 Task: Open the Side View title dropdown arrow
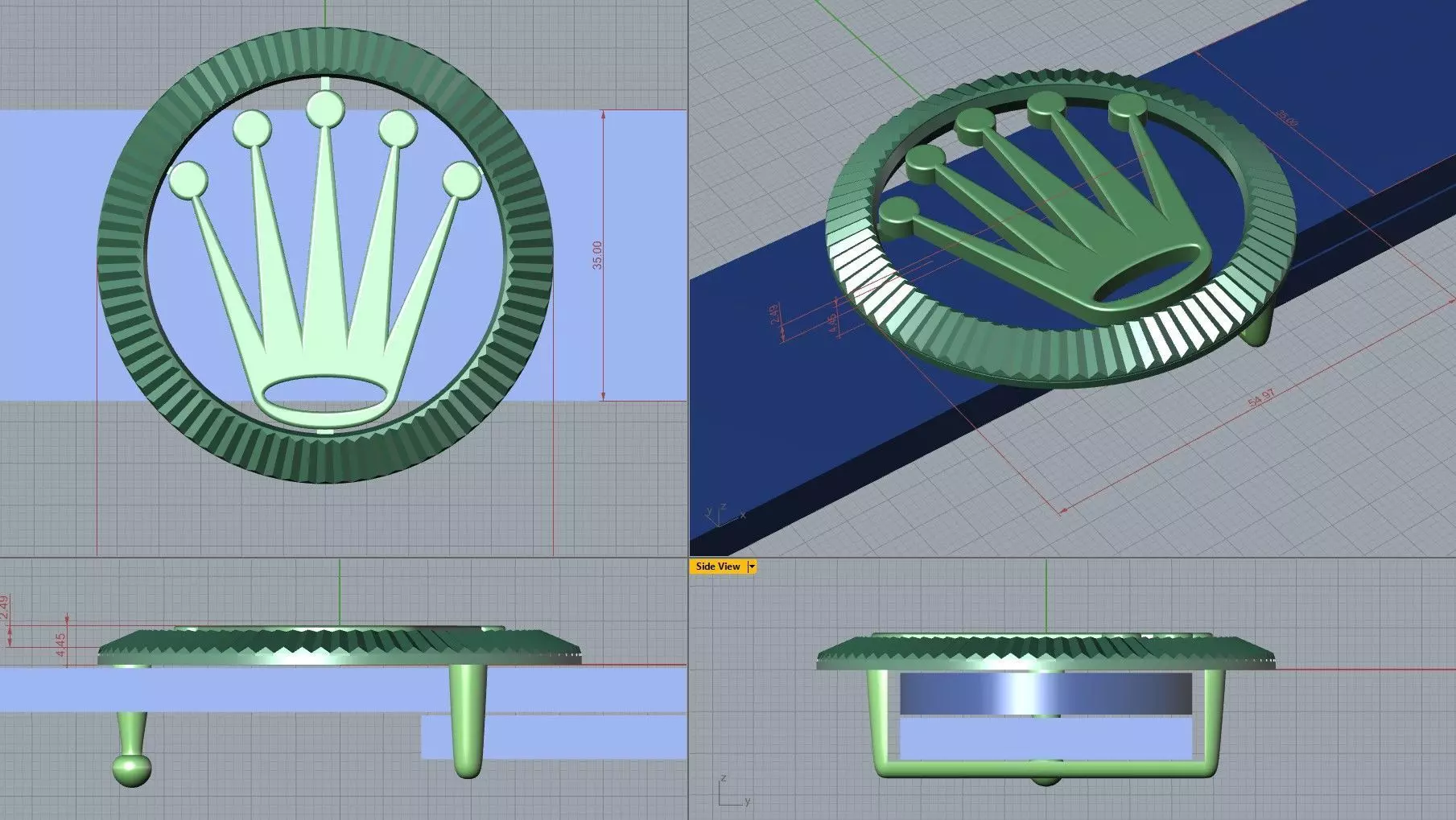pos(752,567)
